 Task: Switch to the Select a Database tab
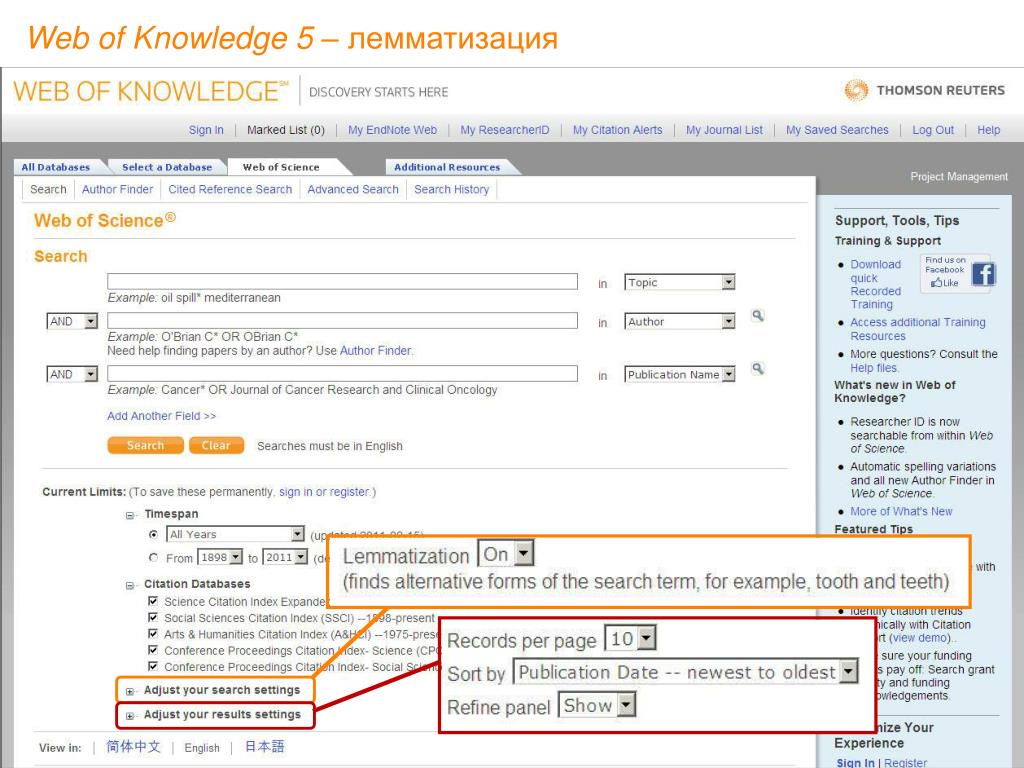click(x=167, y=167)
